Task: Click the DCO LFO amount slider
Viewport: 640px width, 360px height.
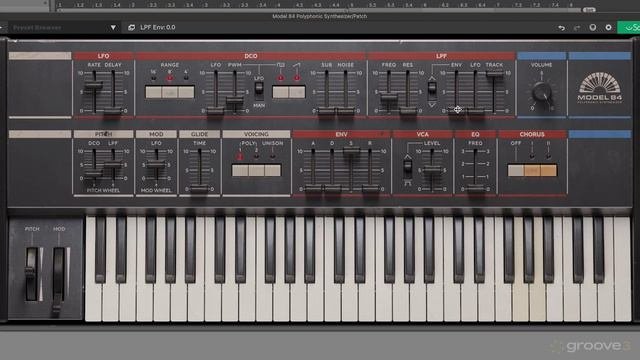Action: [215, 111]
